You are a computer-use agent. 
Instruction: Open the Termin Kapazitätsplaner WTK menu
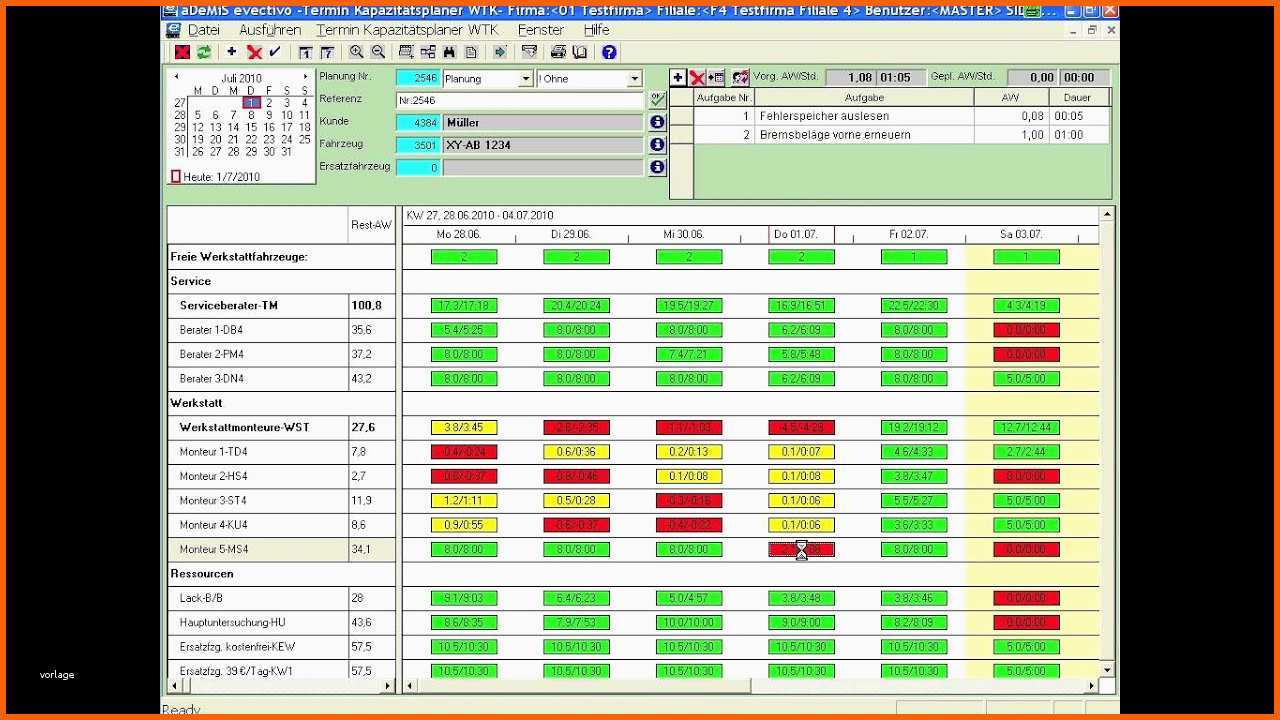click(407, 30)
